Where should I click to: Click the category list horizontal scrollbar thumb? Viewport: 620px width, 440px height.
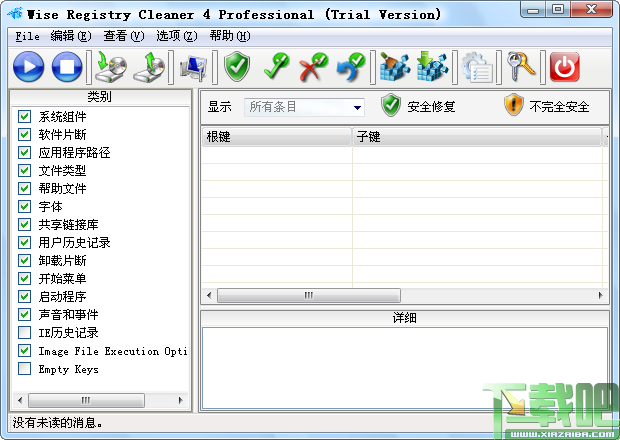coord(86,400)
